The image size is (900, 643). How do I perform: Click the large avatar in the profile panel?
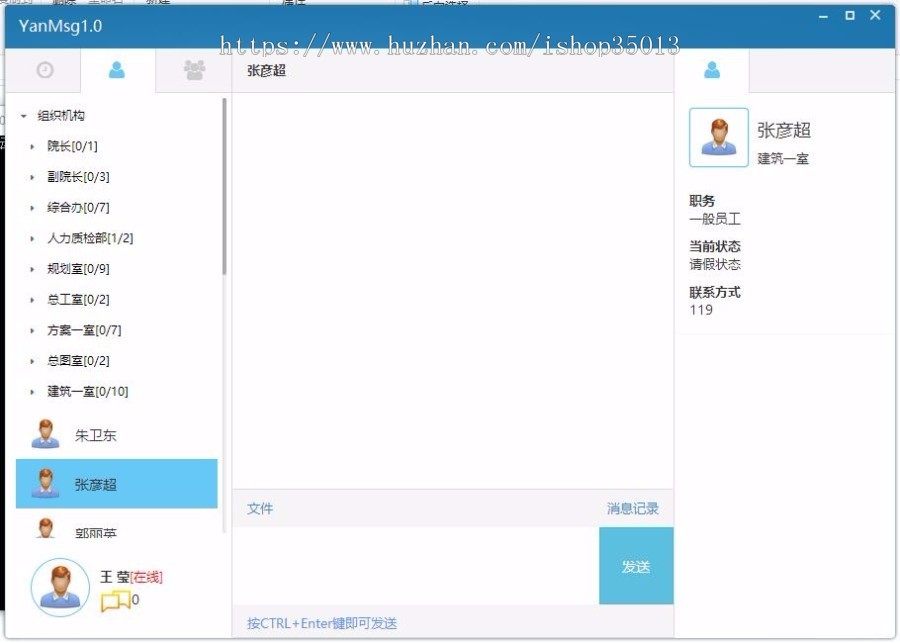718,137
